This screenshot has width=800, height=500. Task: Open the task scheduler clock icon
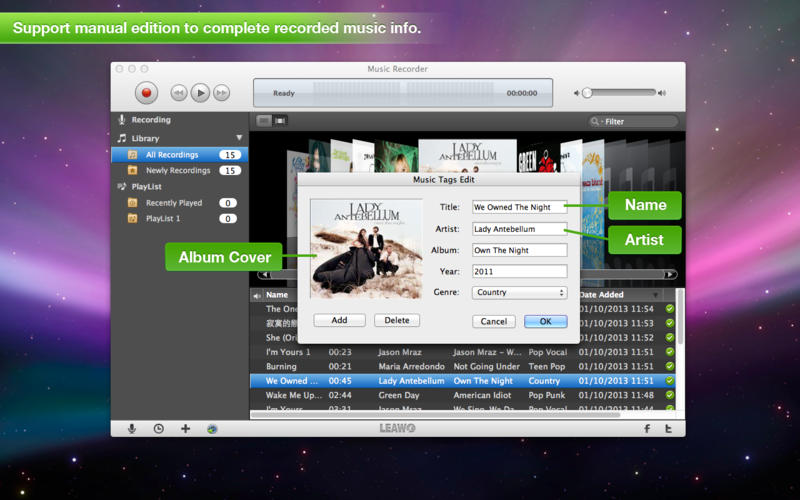159,429
